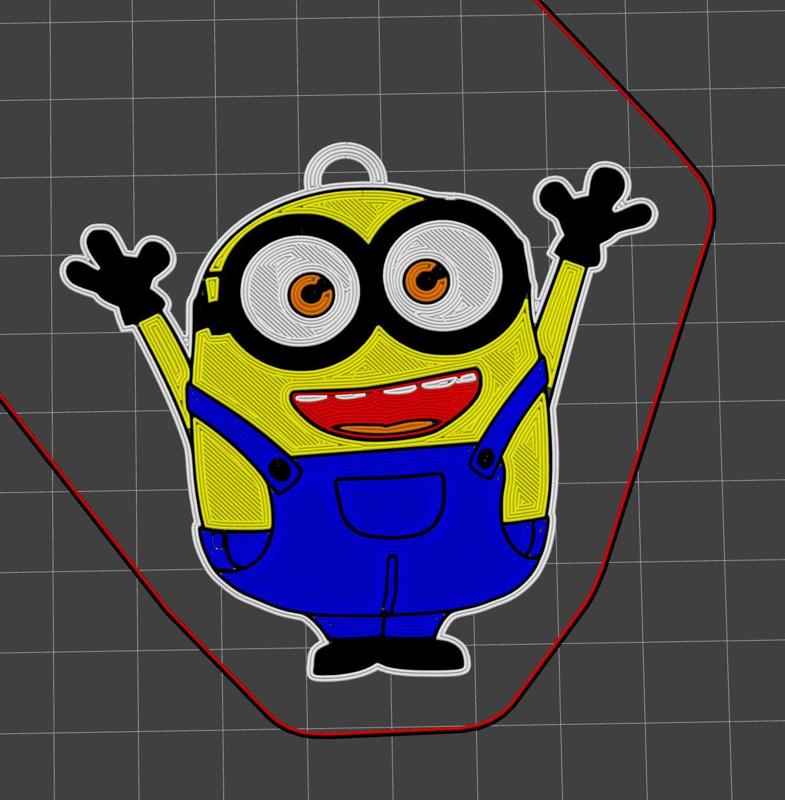Select the black shoes at the bottom
Screen dimensions: 785x800
coord(391,658)
